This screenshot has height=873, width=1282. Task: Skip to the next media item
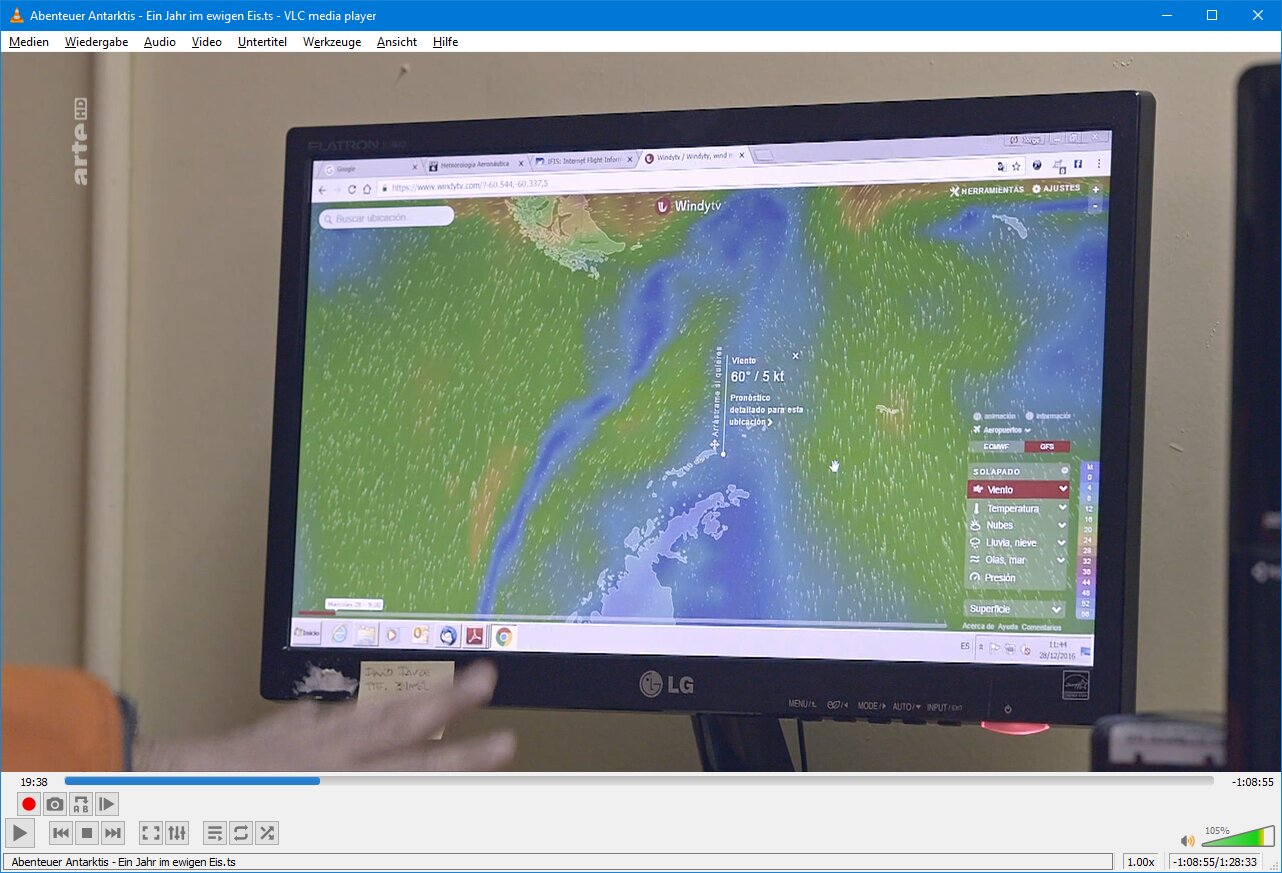[113, 833]
